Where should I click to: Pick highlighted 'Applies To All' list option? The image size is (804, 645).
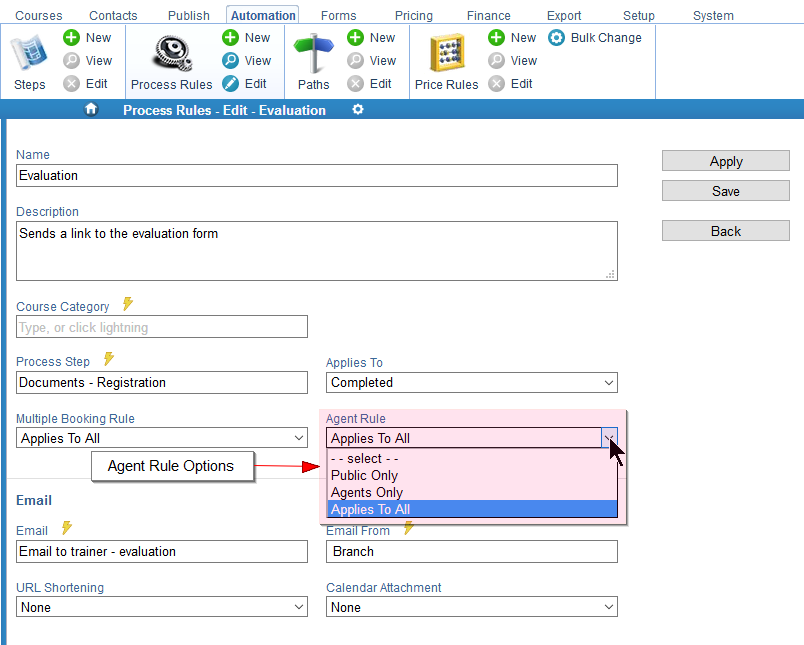click(472, 509)
